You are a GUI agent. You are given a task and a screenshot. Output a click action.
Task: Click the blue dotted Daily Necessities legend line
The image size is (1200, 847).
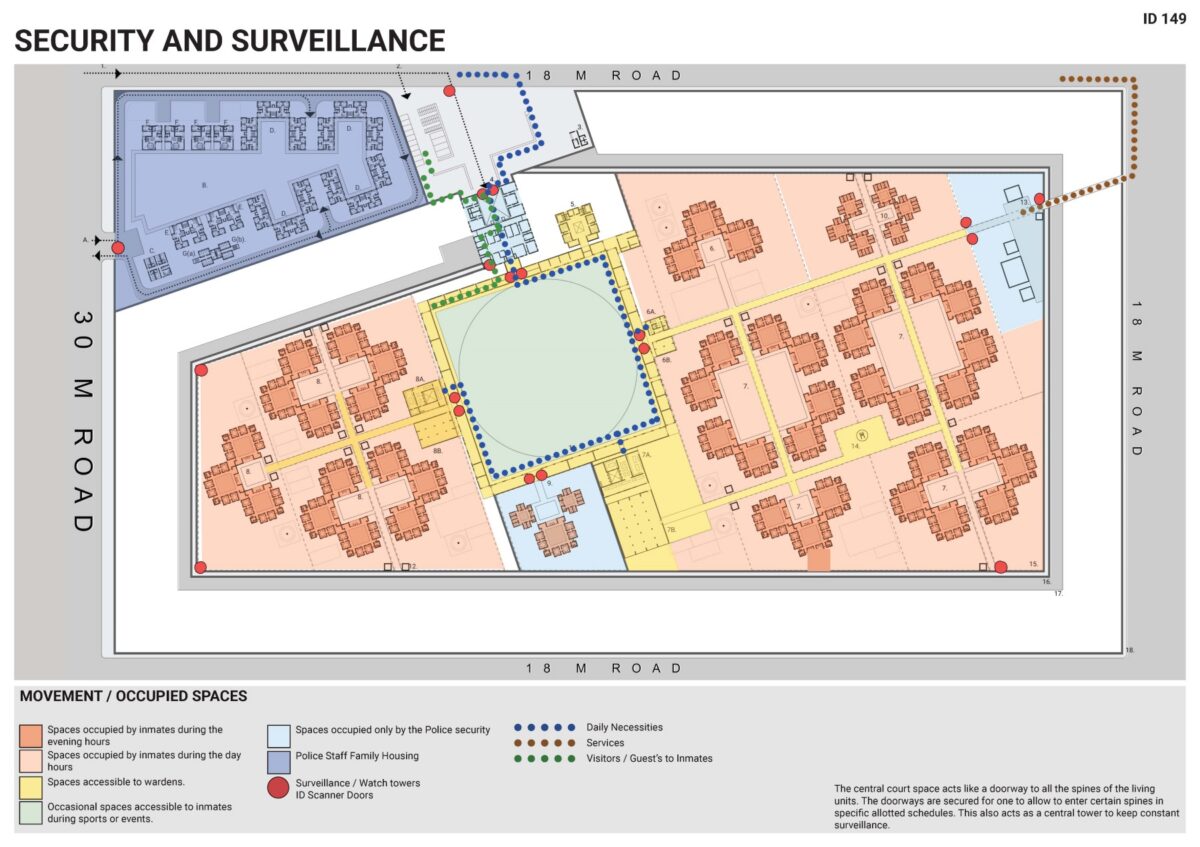click(545, 728)
